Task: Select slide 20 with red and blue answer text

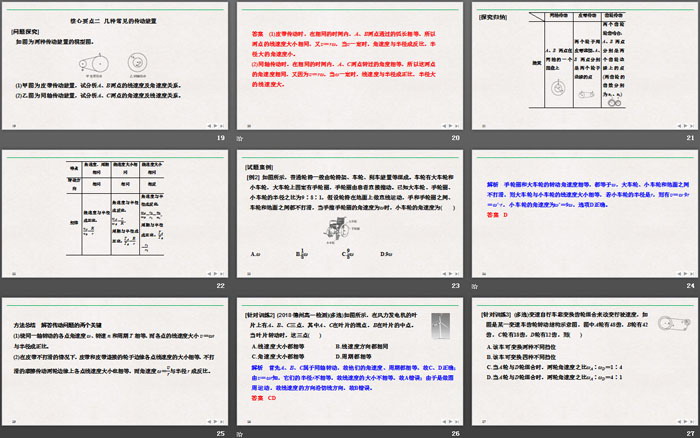Action: click(348, 65)
